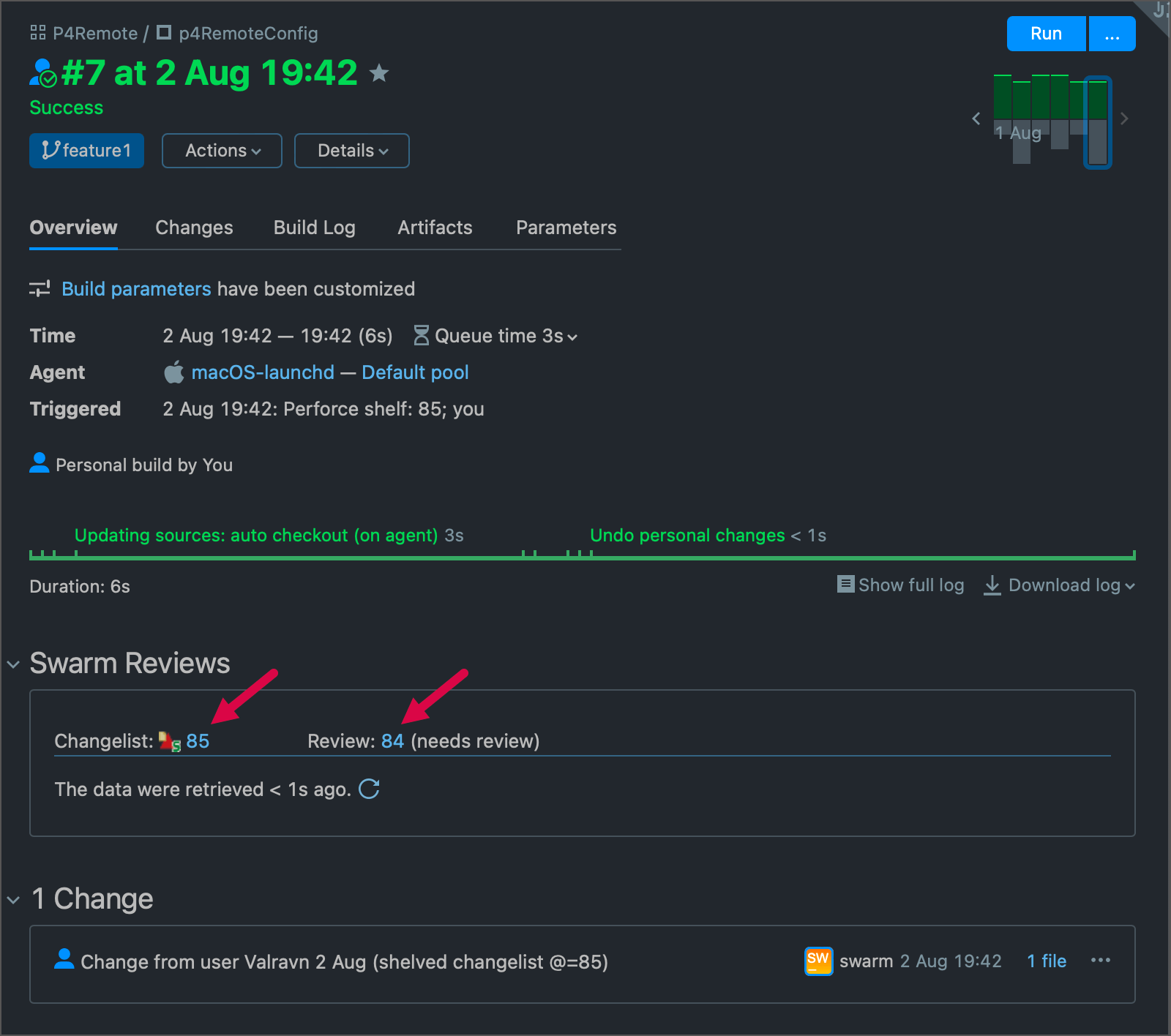The height and width of the screenshot is (1036, 1171).
Task: Open the Parameters tab
Action: pyautogui.click(x=566, y=228)
